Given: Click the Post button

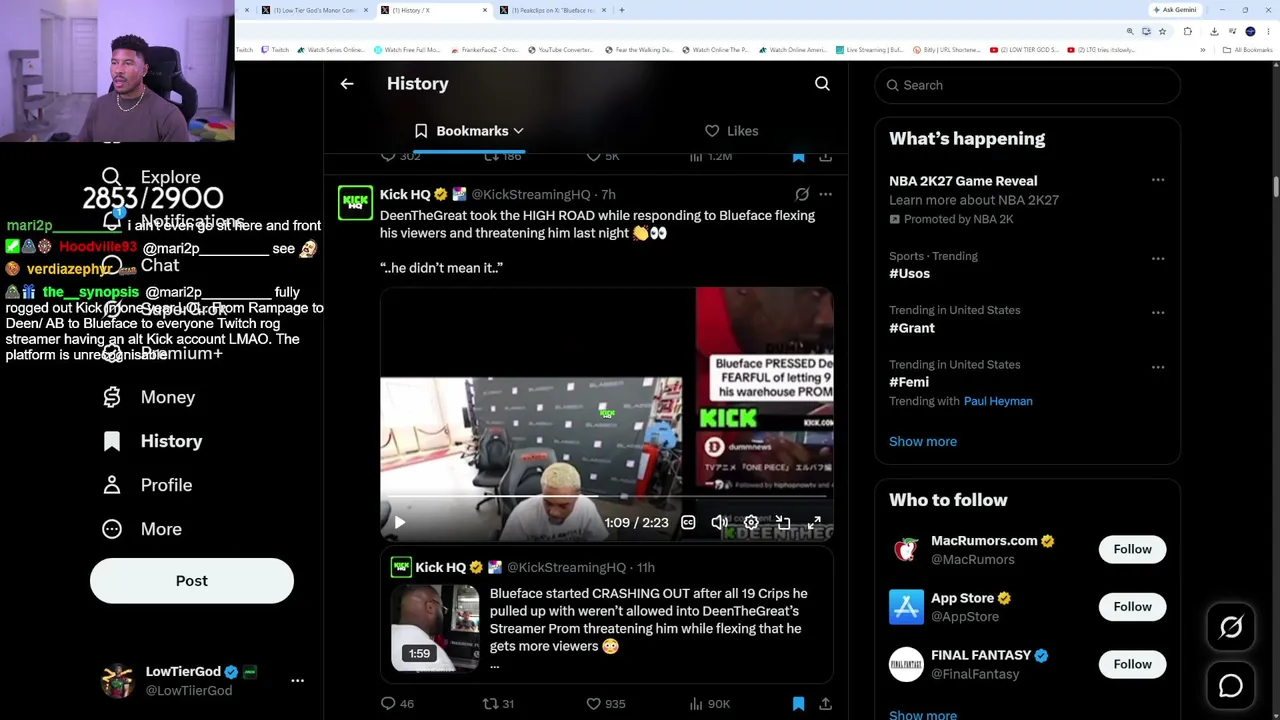Looking at the screenshot, I should pos(192,581).
